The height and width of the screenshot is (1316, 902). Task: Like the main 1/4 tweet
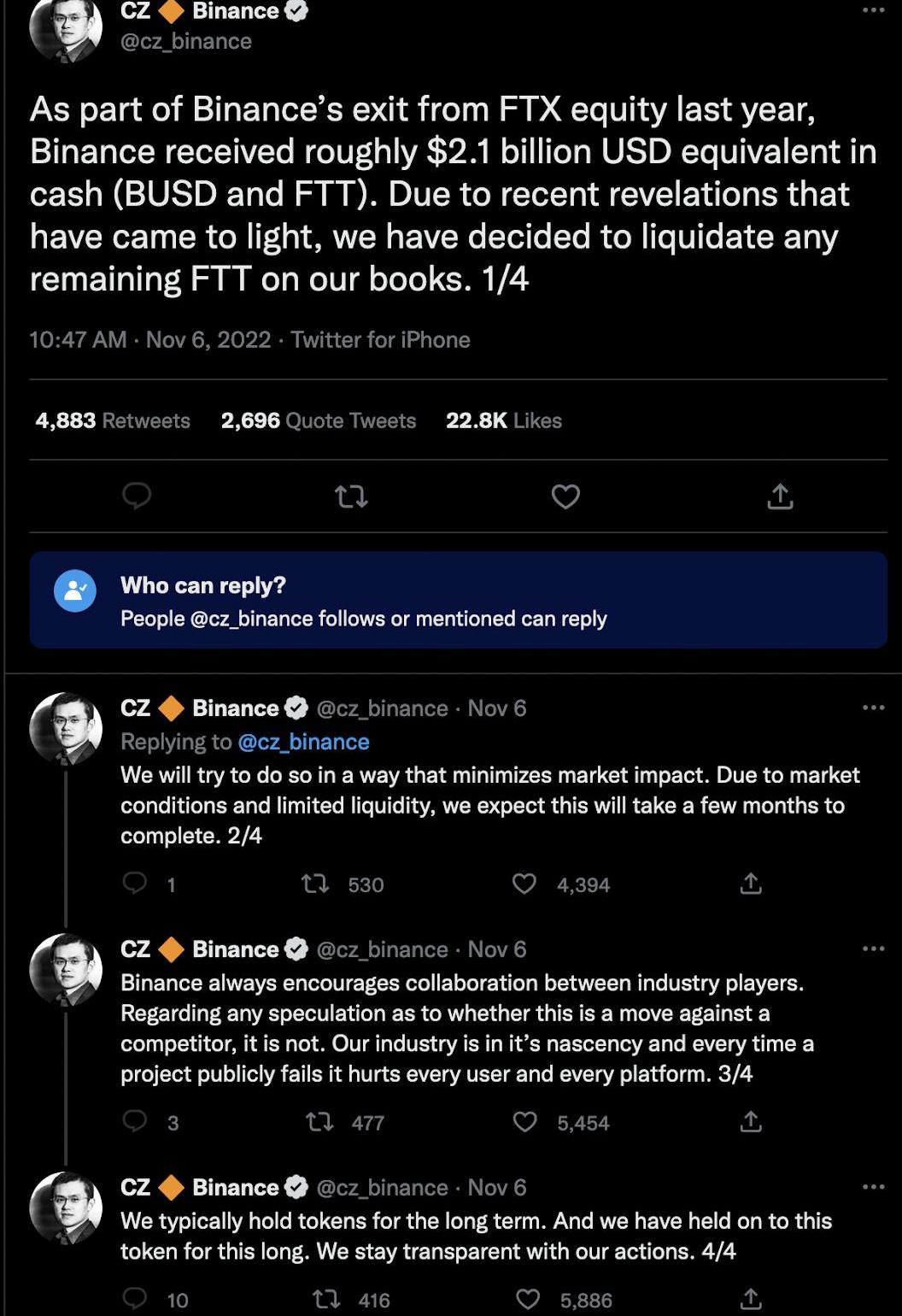[x=565, y=496]
